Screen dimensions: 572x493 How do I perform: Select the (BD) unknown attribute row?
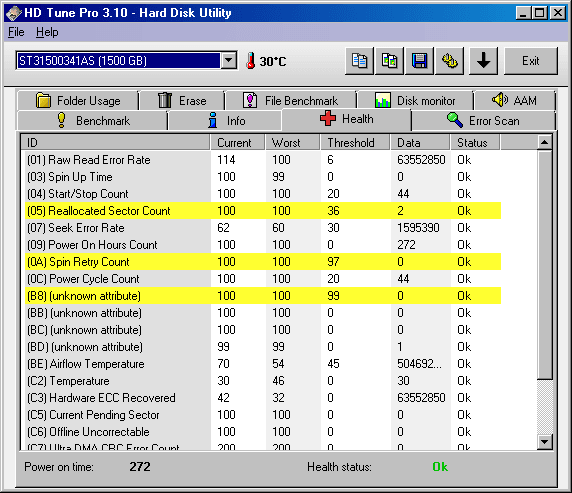[263, 347]
